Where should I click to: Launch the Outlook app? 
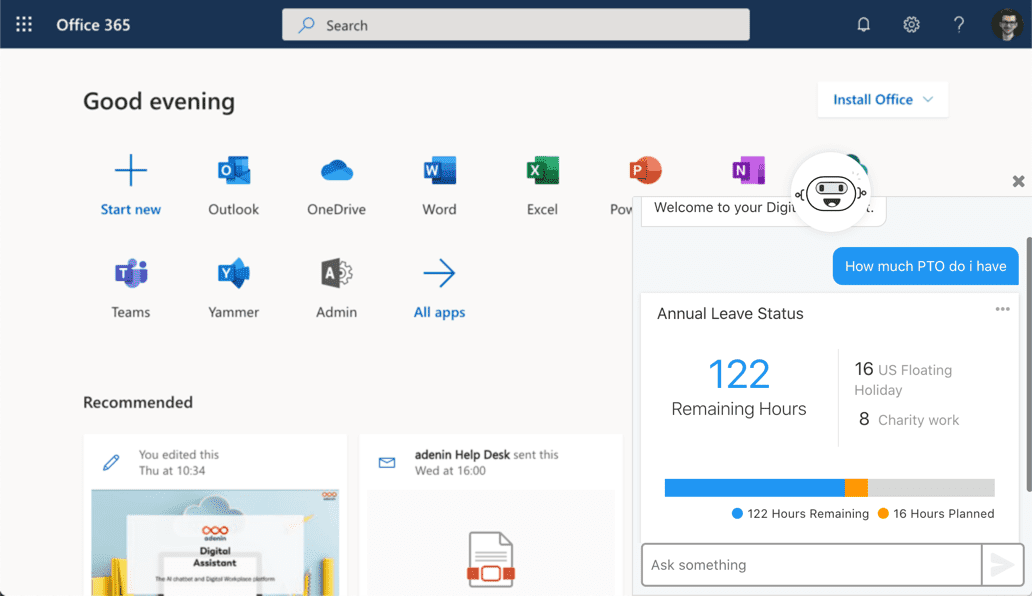(234, 170)
